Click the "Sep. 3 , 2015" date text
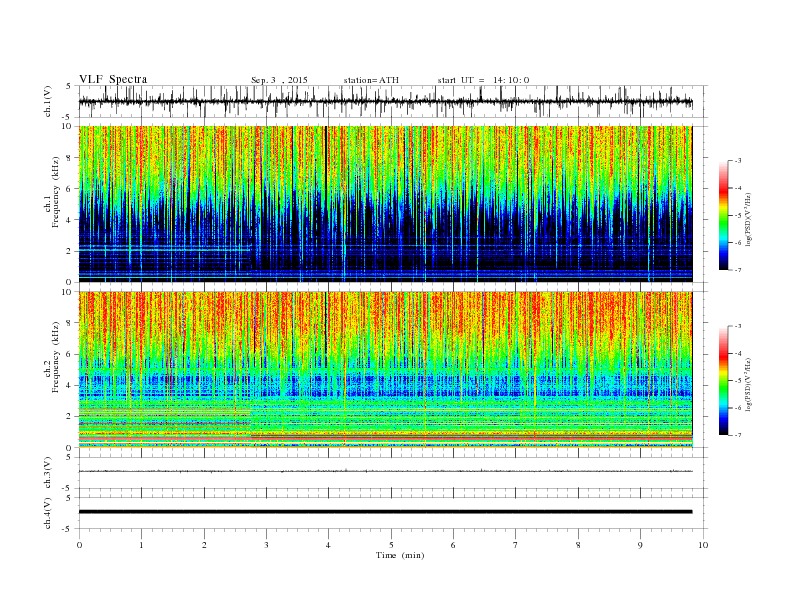The image size is (792, 612). click(x=279, y=80)
